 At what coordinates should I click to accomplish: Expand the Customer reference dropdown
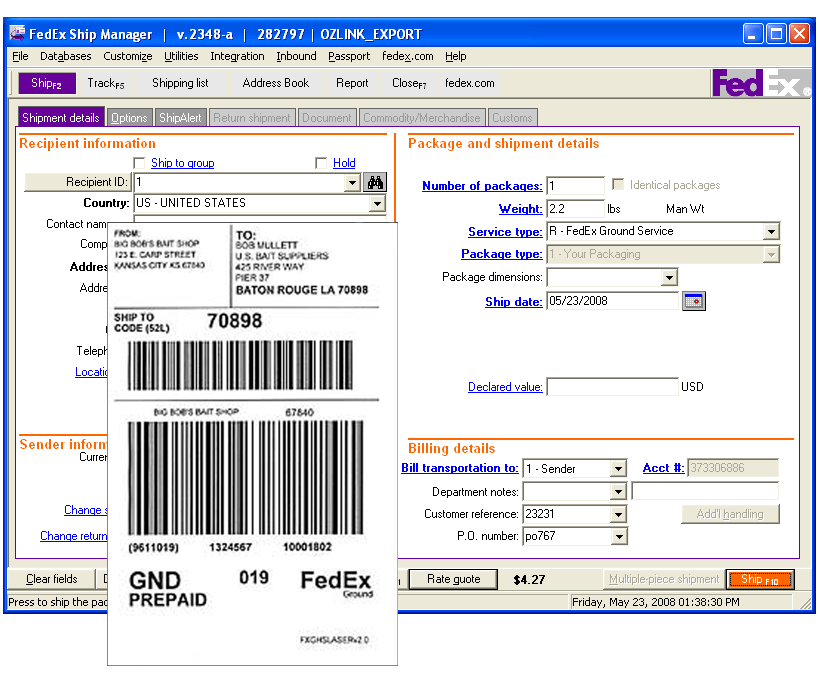[x=618, y=514]
